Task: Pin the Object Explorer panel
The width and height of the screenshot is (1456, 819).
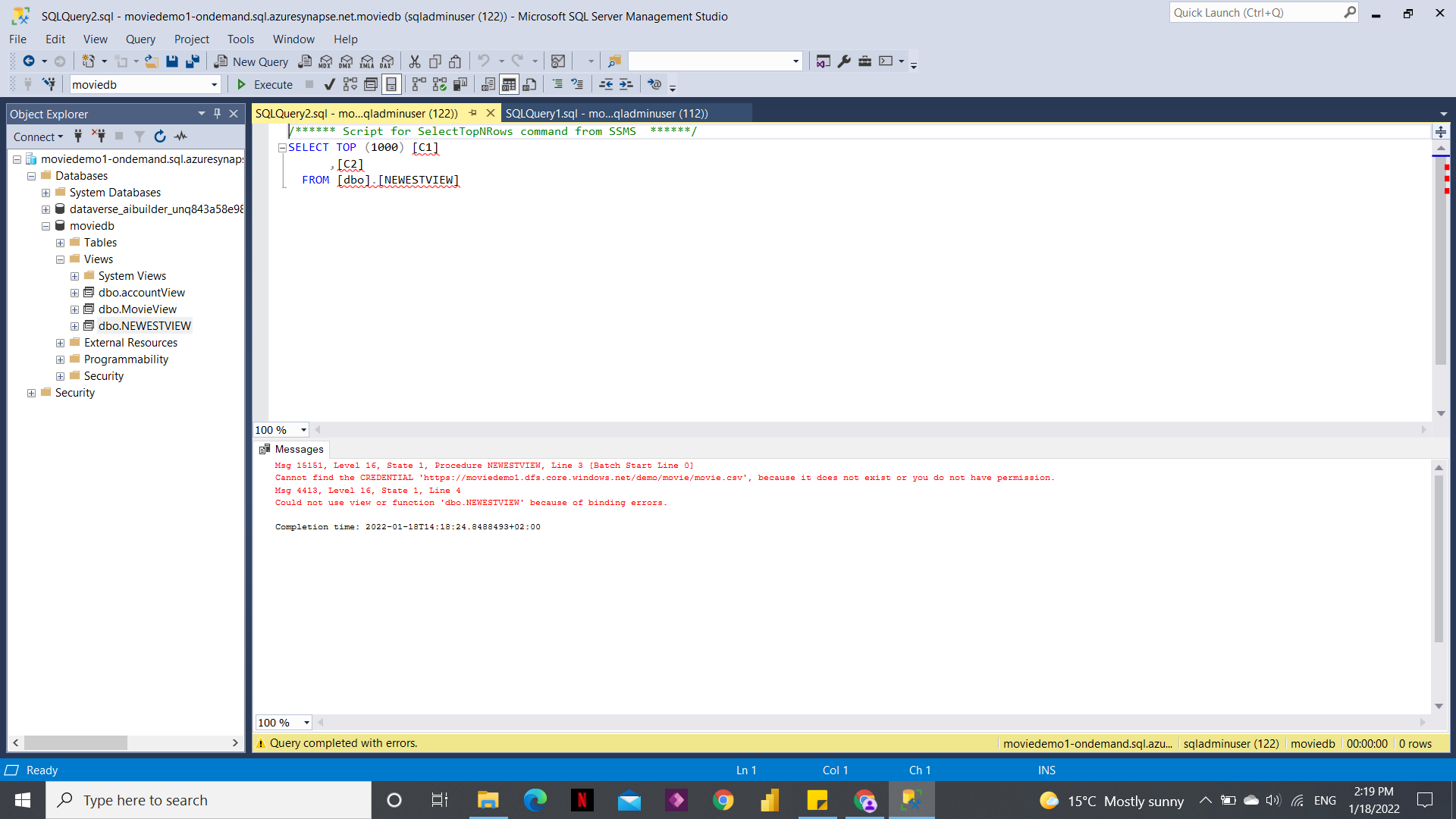Action: pos(216,113)
